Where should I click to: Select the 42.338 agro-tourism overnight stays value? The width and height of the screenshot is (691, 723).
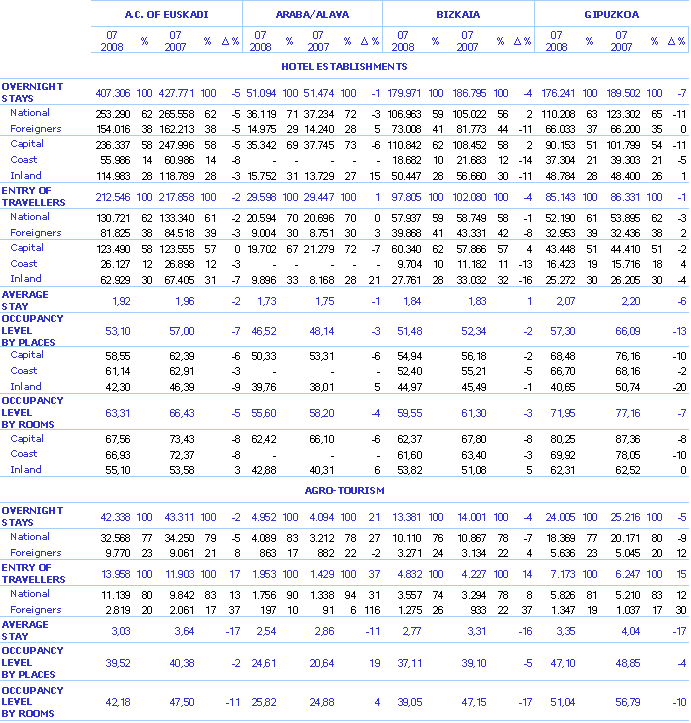click(x=115, y=516)
